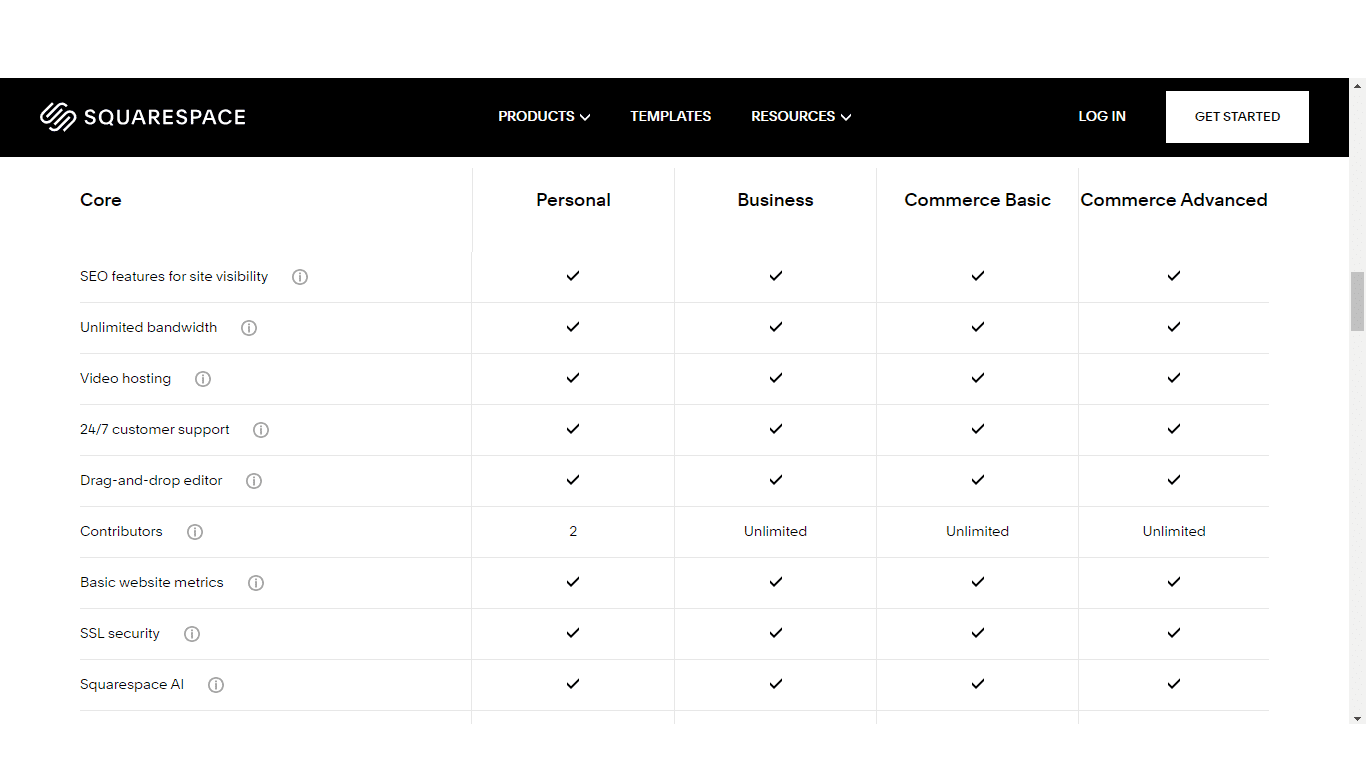
Task: Click Basic website metrics info icon
Action: coord(256,583)
